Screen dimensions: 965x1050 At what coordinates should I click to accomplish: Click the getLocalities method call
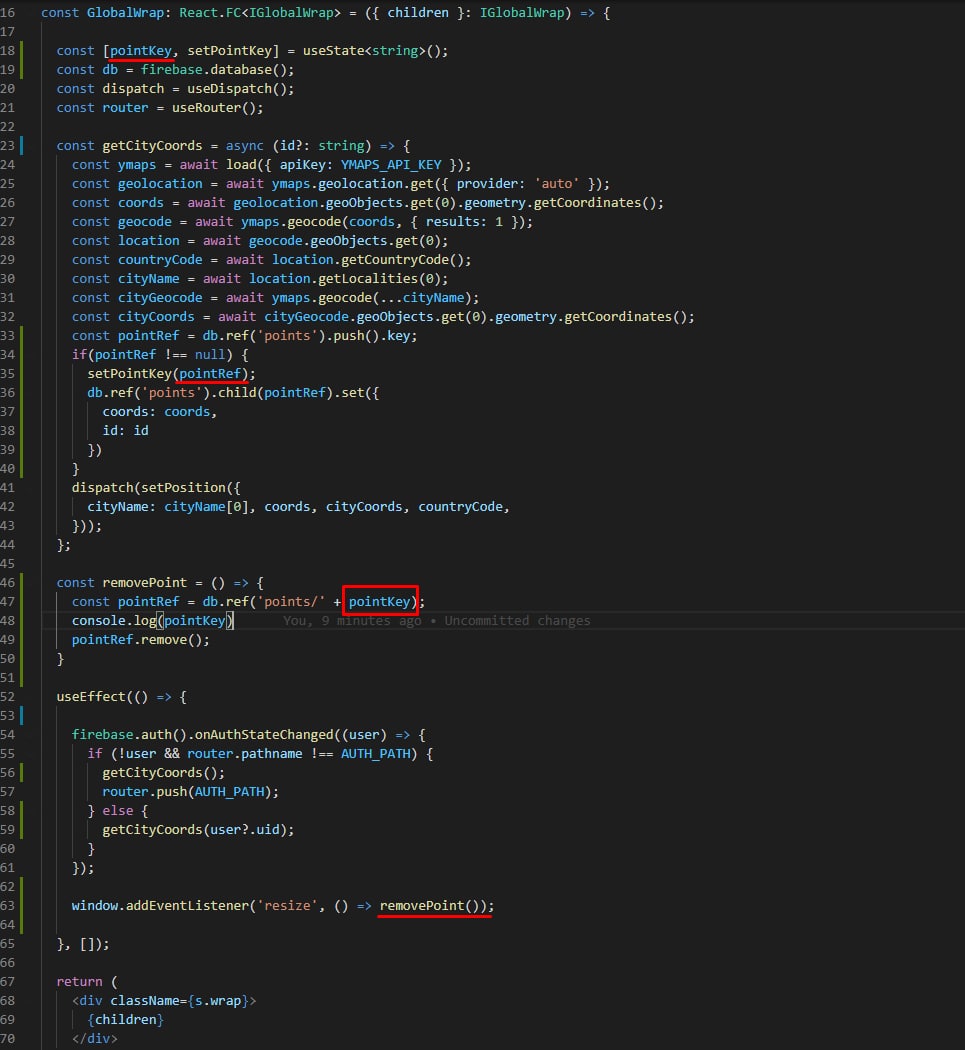click(366, 279)
